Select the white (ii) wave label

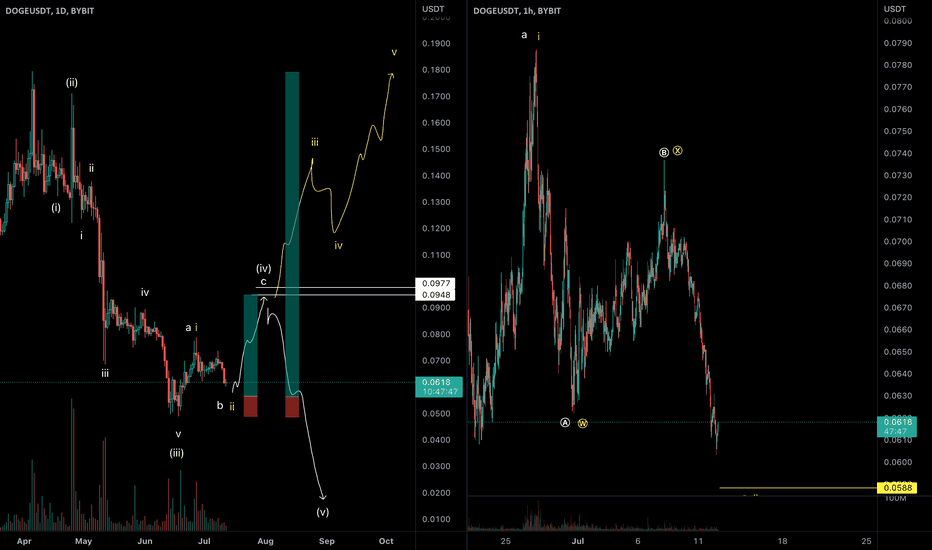[71, 83]
